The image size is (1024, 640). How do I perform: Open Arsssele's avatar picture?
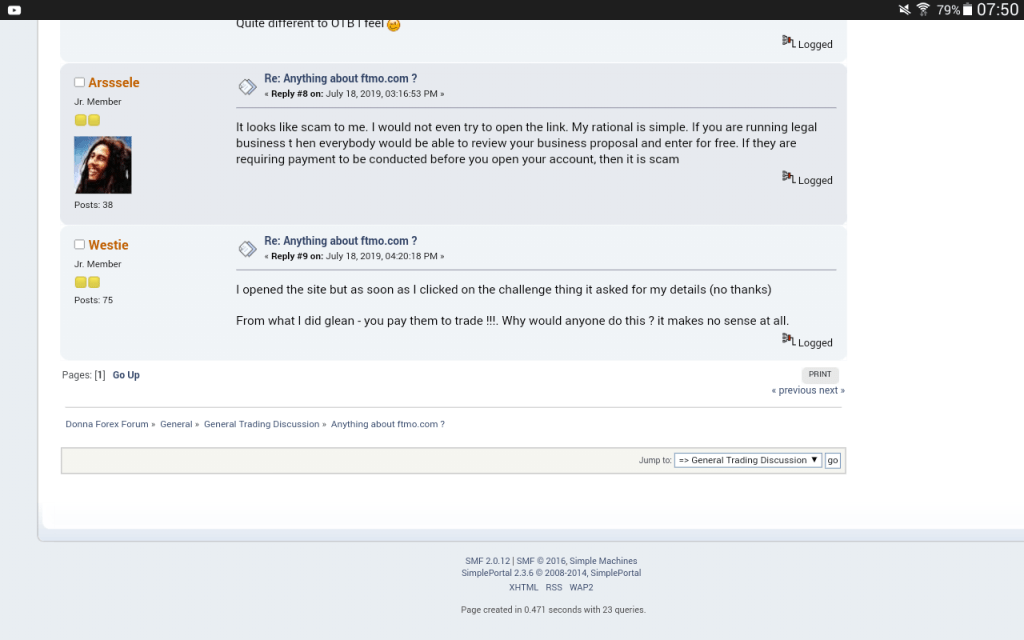(102, 165)
